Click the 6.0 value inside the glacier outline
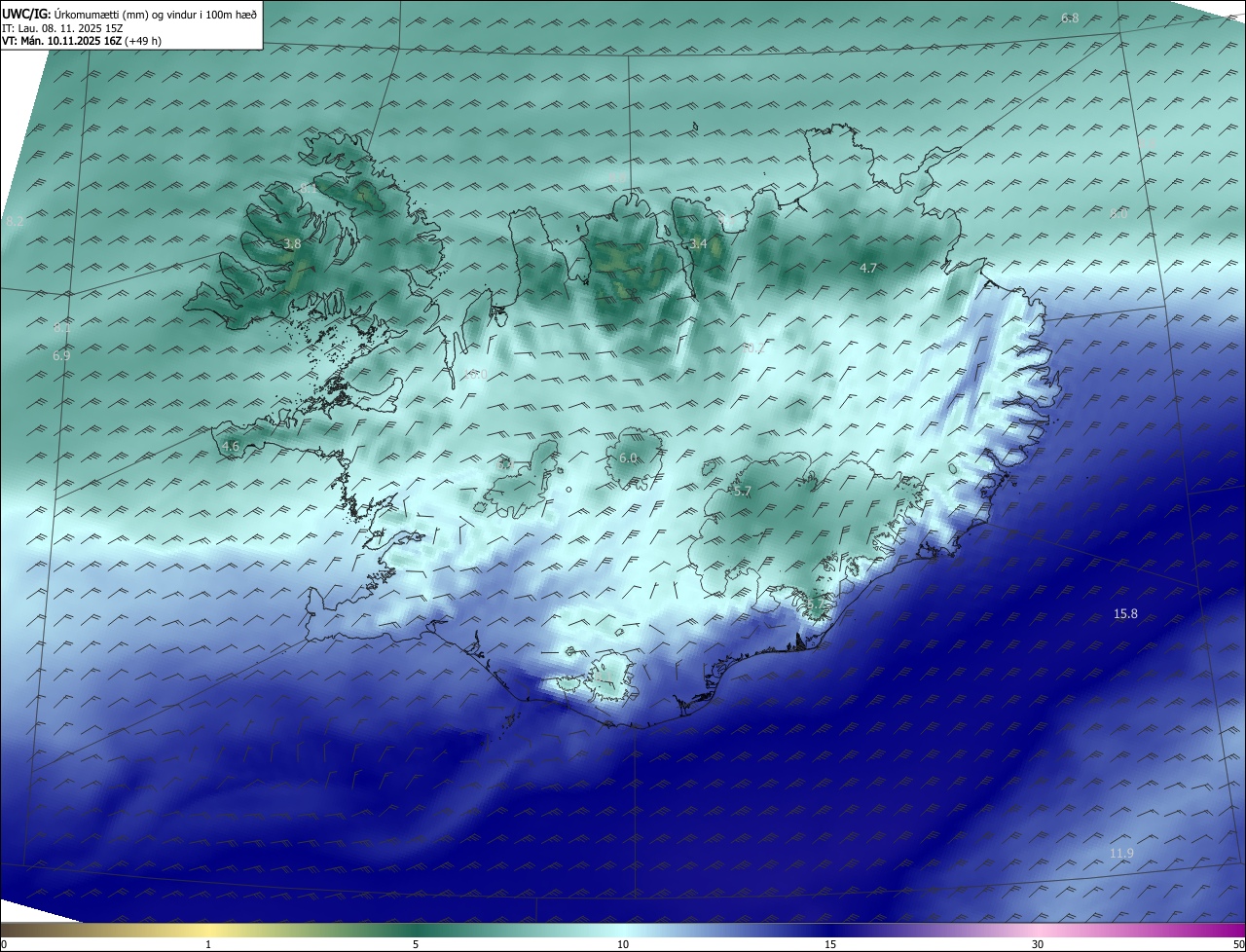1246x952 pixels. [x=628, y=458]
